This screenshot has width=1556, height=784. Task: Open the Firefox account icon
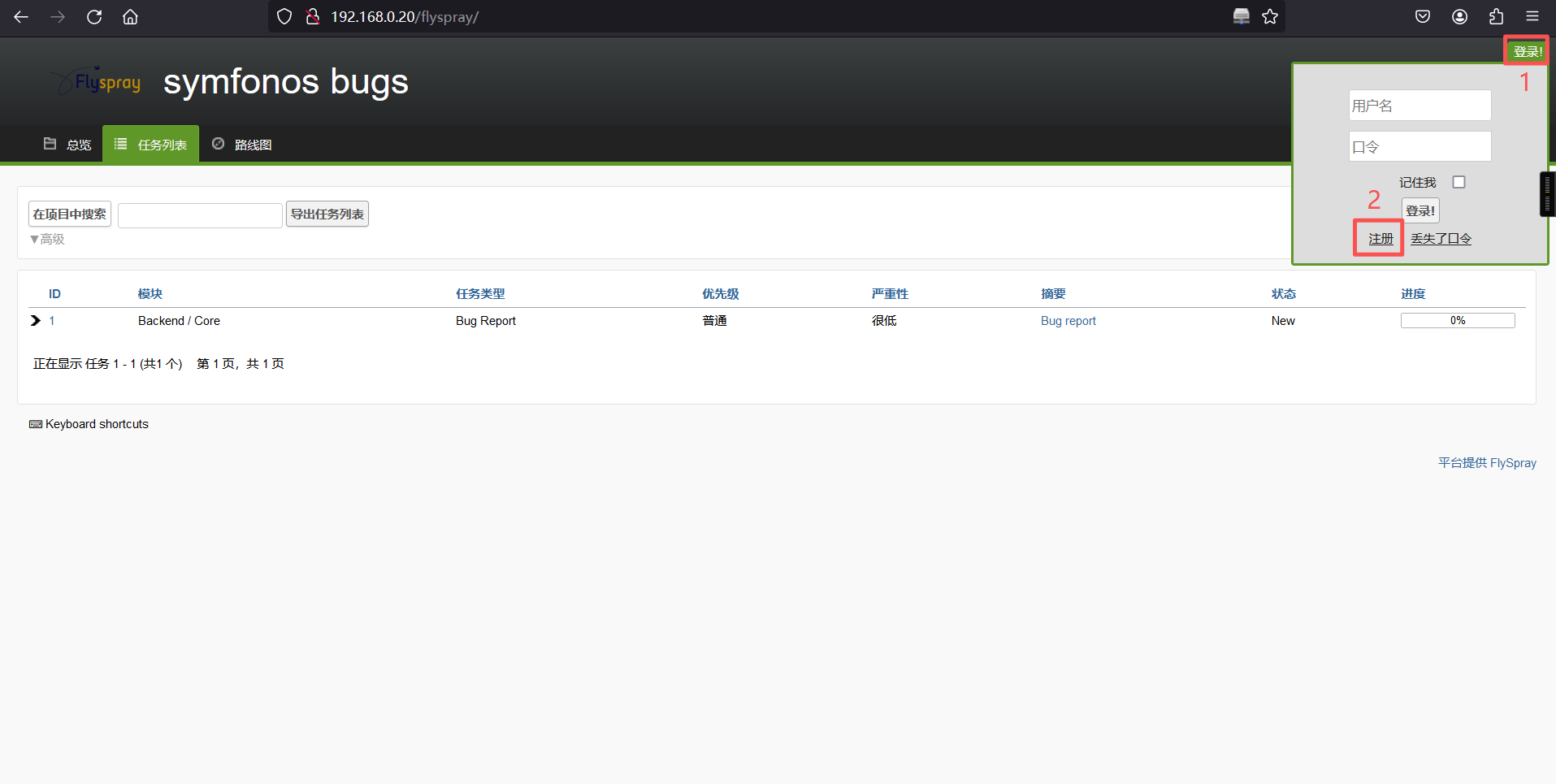(1460, 16)
